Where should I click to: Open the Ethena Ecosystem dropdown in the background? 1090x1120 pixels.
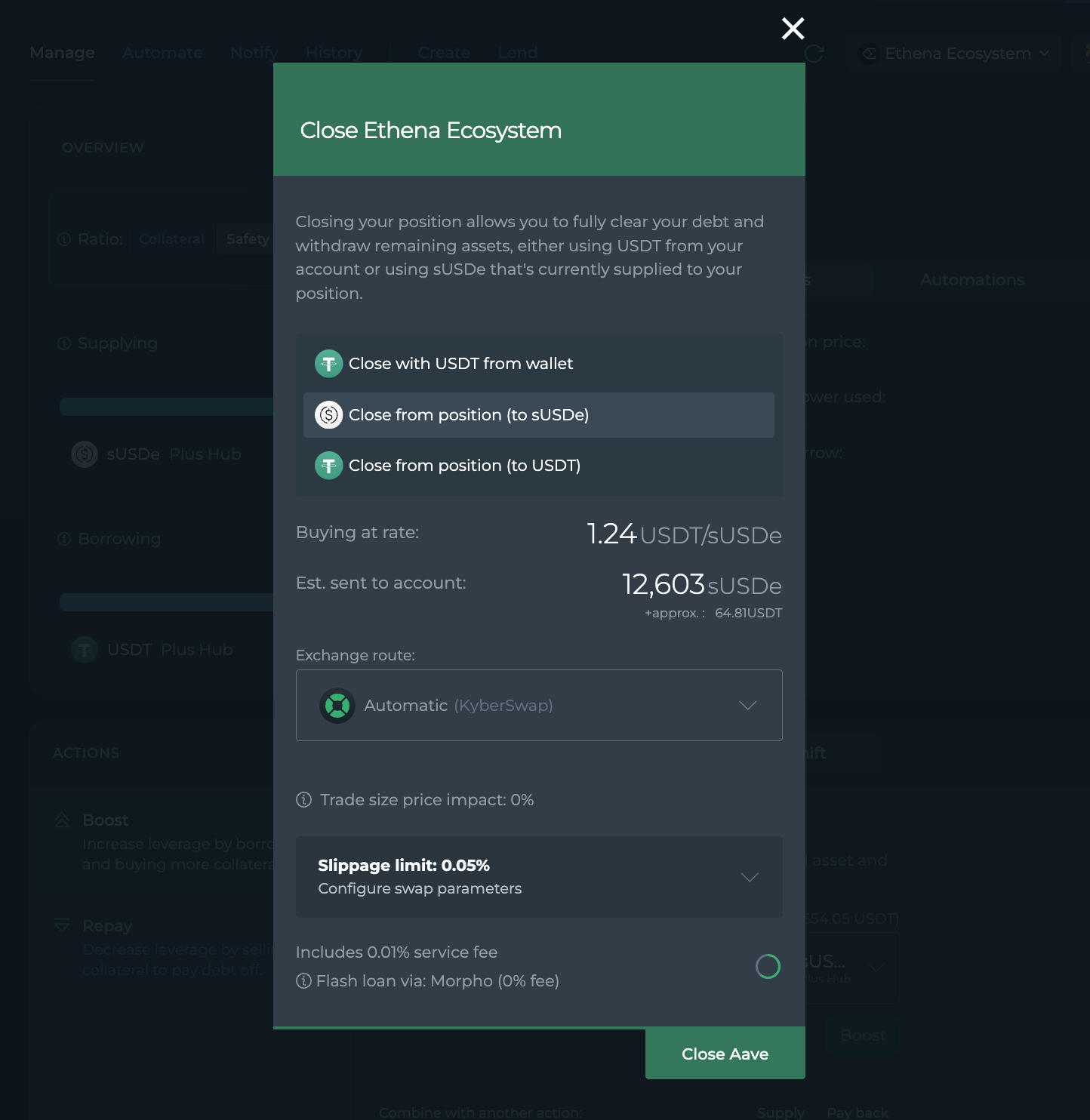pyautogui.click(x=955, y=54)
